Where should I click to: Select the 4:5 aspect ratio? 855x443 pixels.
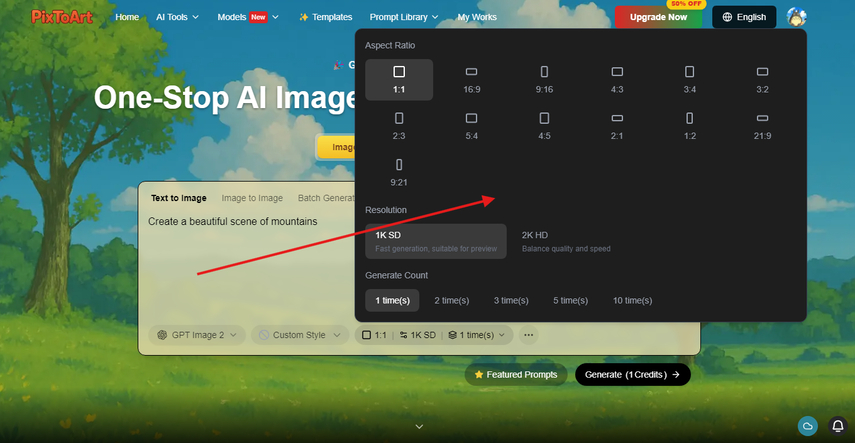tap(544, 126)
